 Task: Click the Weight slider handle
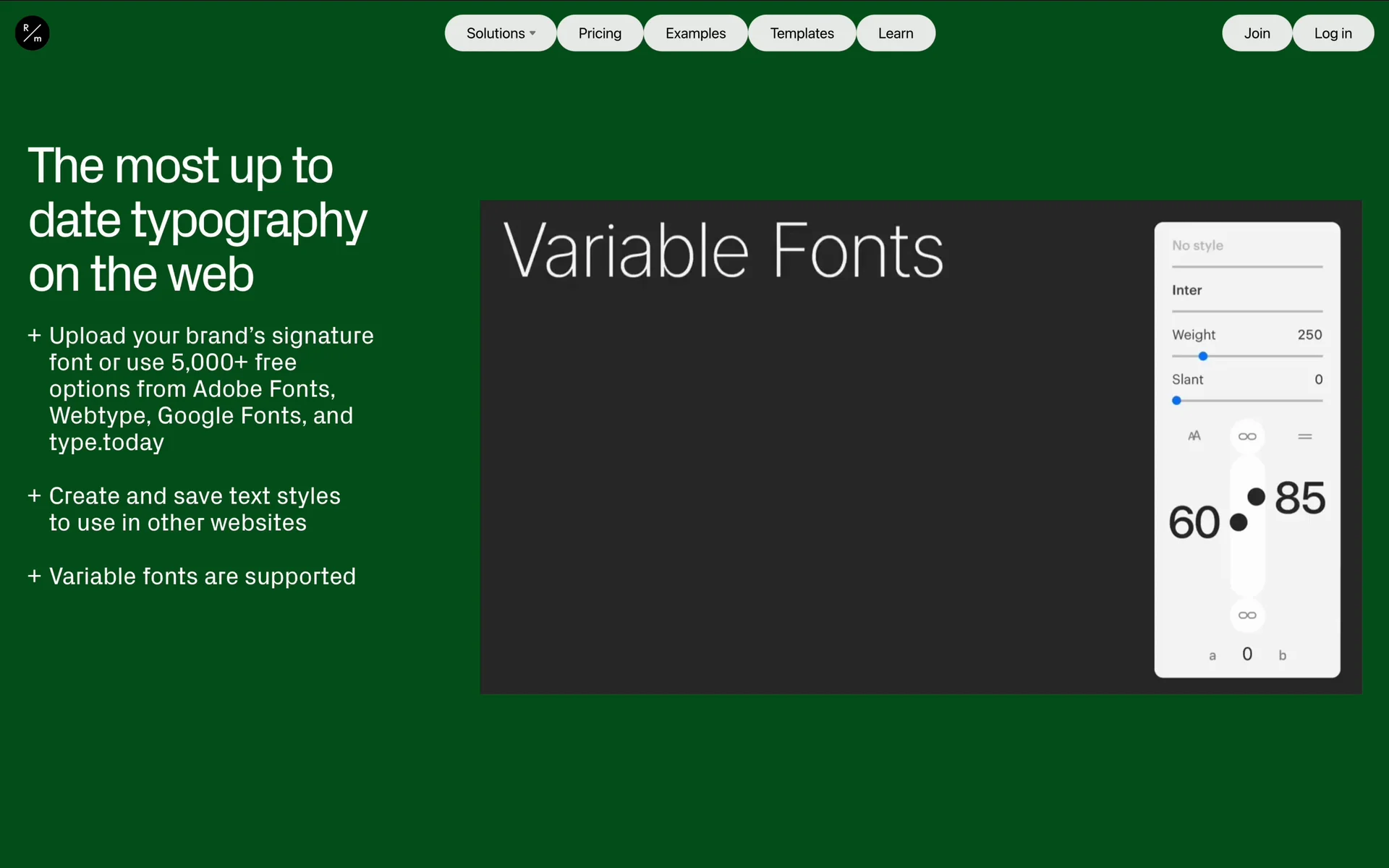(1203, 357)
